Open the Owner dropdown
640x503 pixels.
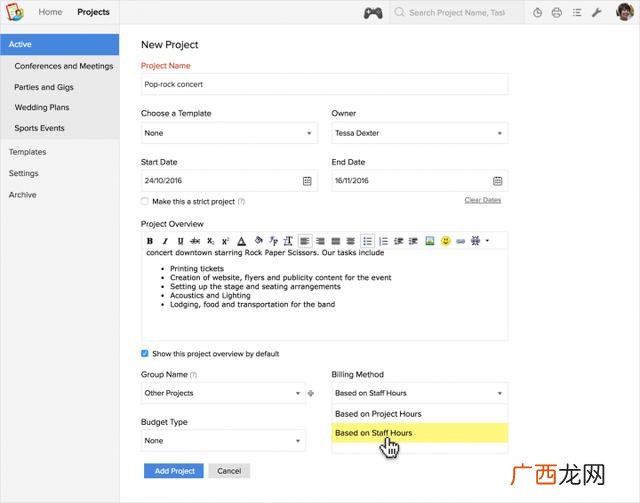pos(420,133)
